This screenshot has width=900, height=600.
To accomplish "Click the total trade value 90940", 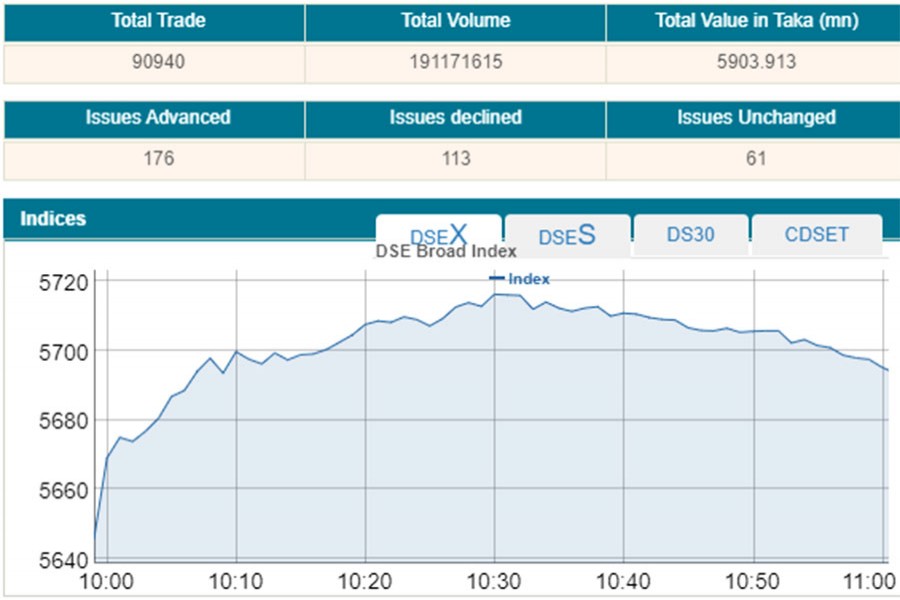I will click(158, 62).
